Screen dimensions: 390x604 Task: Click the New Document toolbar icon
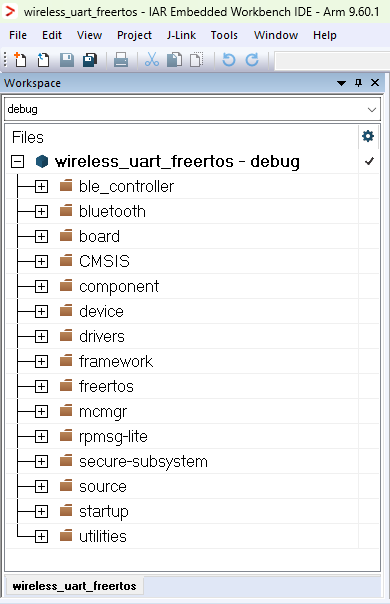pos(20,60)
